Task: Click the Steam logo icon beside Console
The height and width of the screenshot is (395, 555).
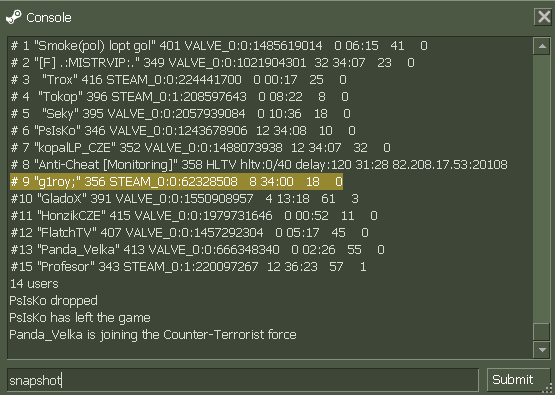Action: 13,17
